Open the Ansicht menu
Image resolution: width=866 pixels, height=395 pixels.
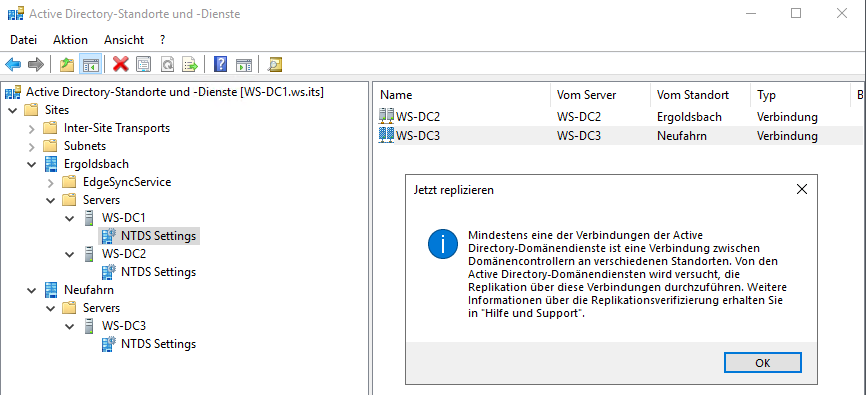point(124,40)
